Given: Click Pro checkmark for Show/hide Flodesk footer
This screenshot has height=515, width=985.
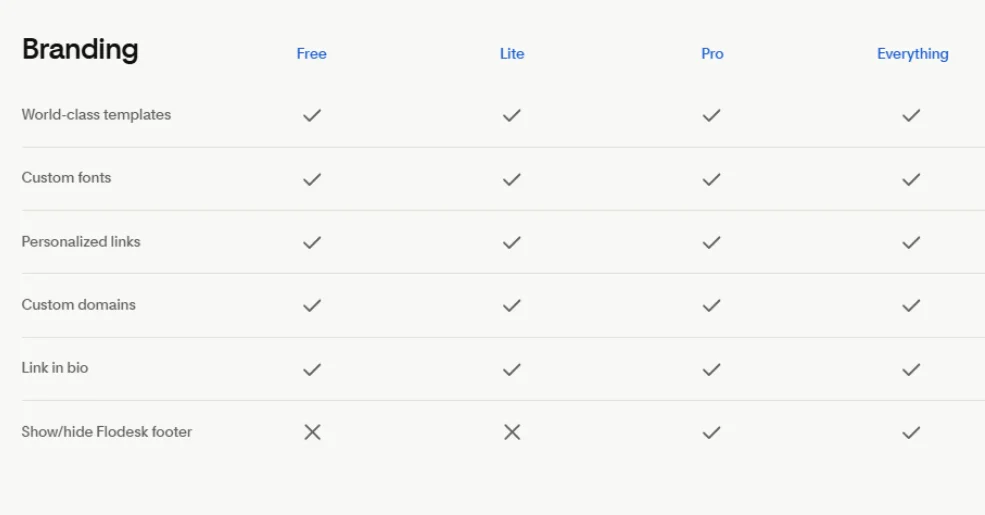Looking at the screenshot, I should pos(711,432).
